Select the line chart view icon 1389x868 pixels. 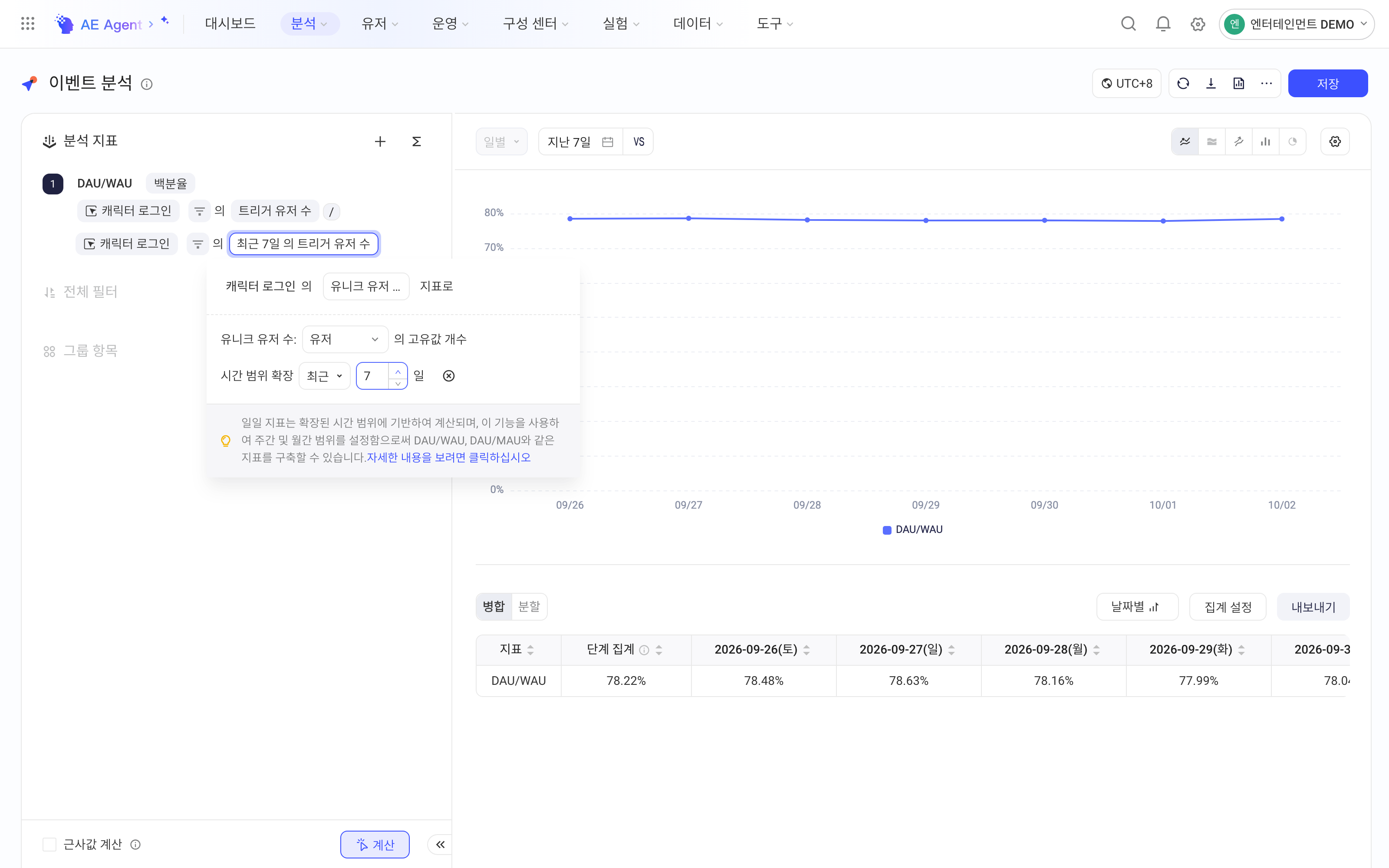tap(1185, 141)
